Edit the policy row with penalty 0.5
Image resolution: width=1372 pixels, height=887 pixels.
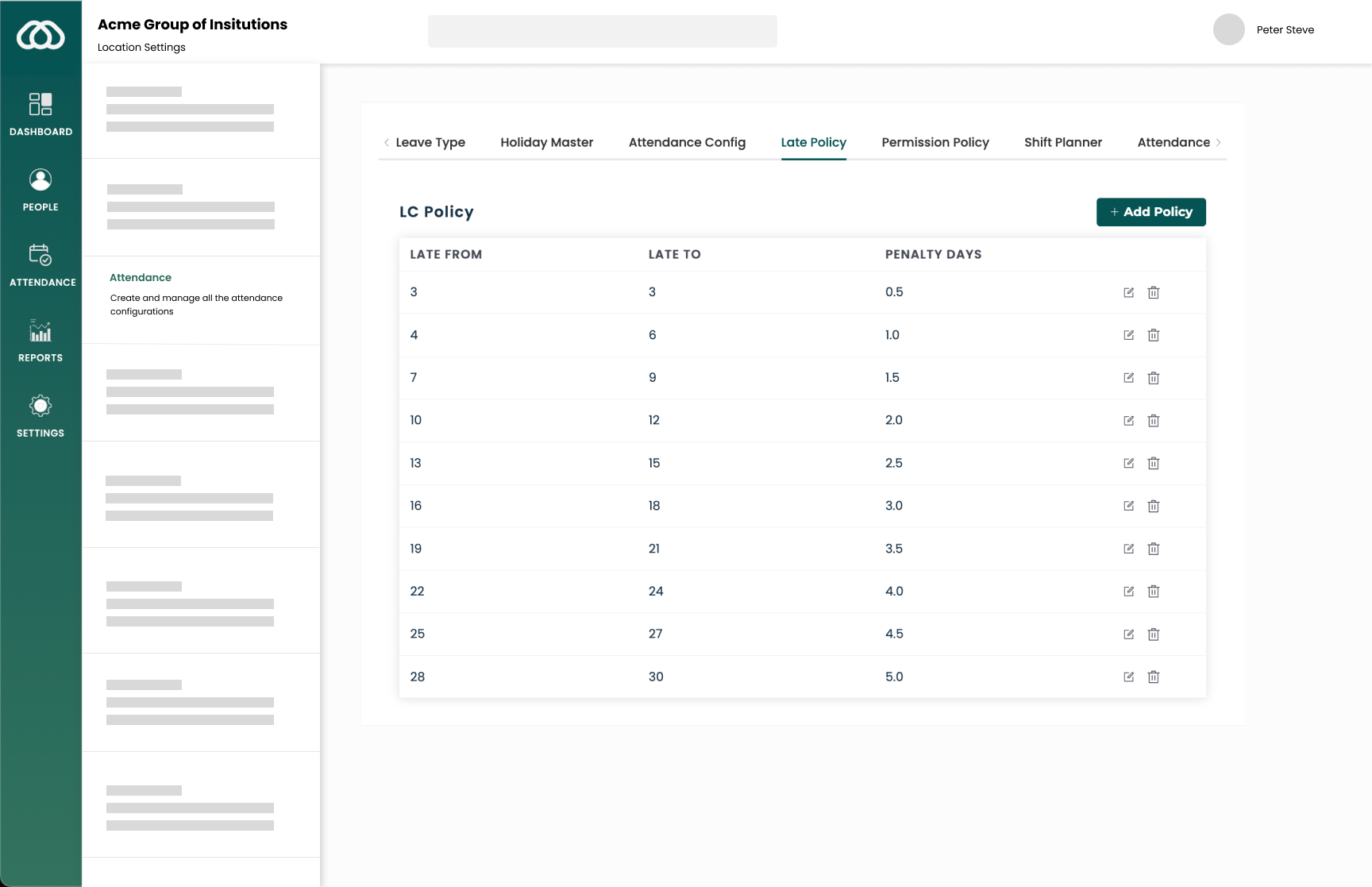[x=1128, y=292]
